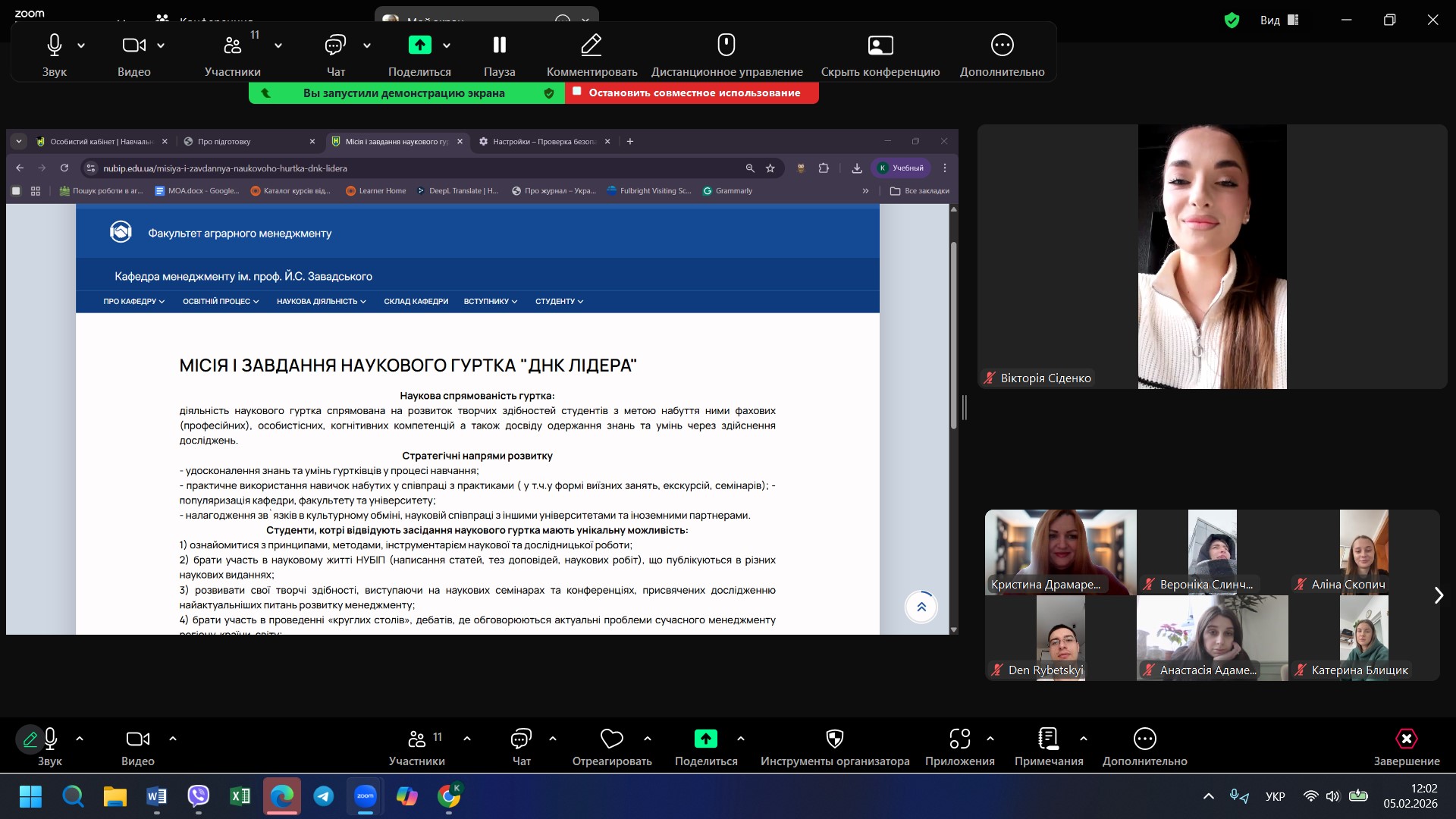Open the Annotate pencil tool
1456x819 pixels.
click(x=591, y=45)
